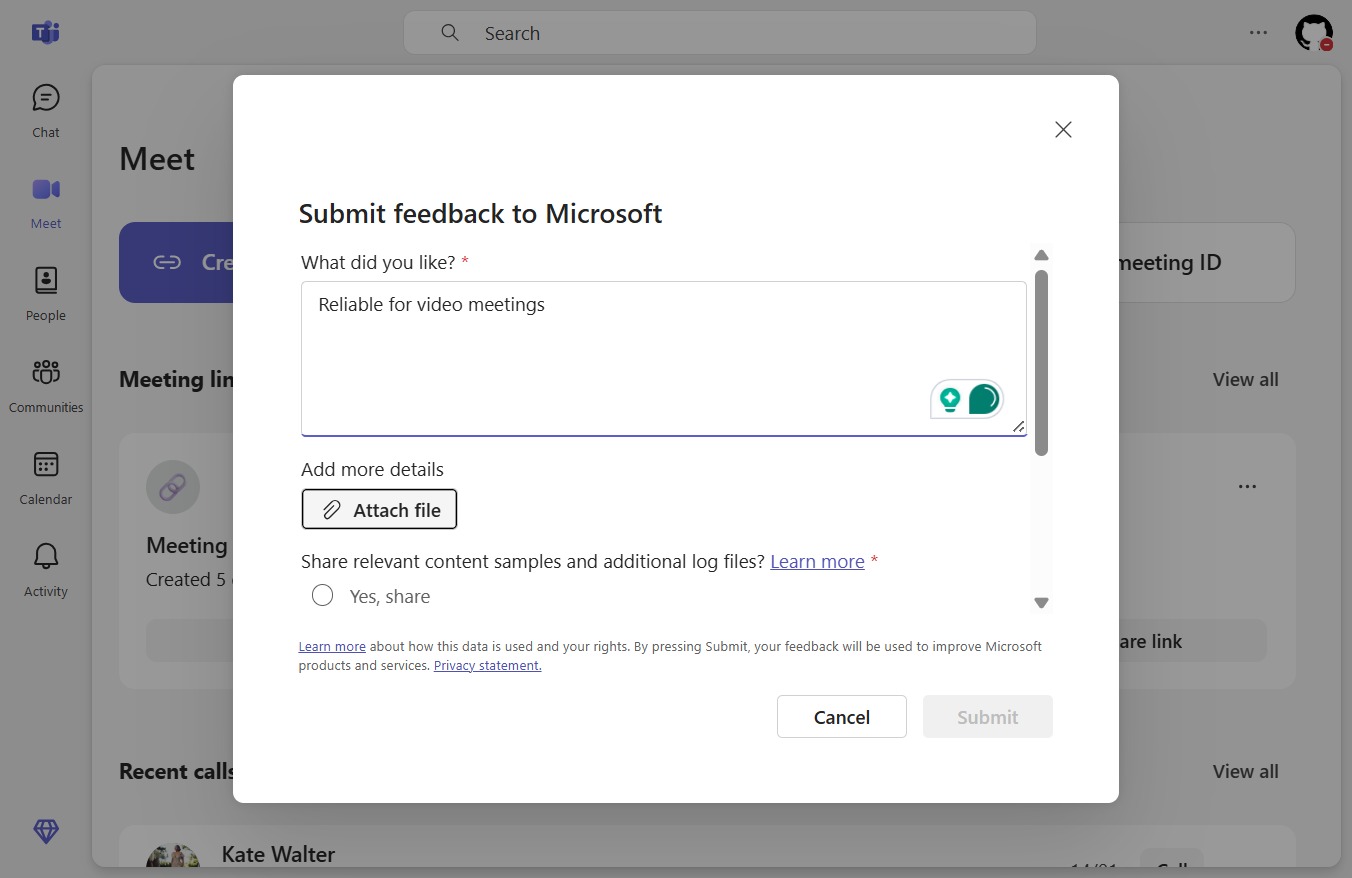Viewport: 1352px width, 878px height.
Task: Click the Meet page heading
Action: point(157,159)
